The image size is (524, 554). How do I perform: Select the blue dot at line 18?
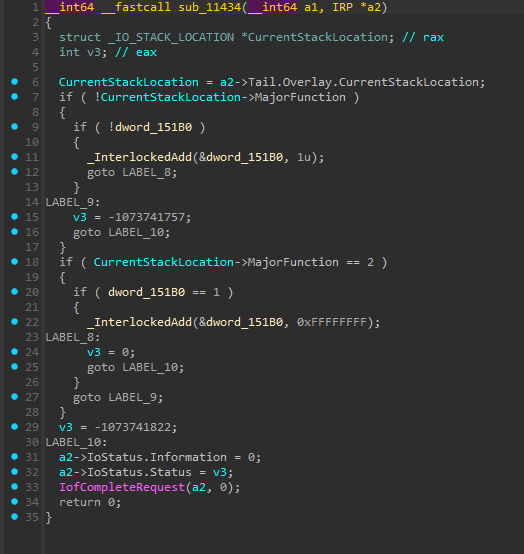click(x=14, y=261)
